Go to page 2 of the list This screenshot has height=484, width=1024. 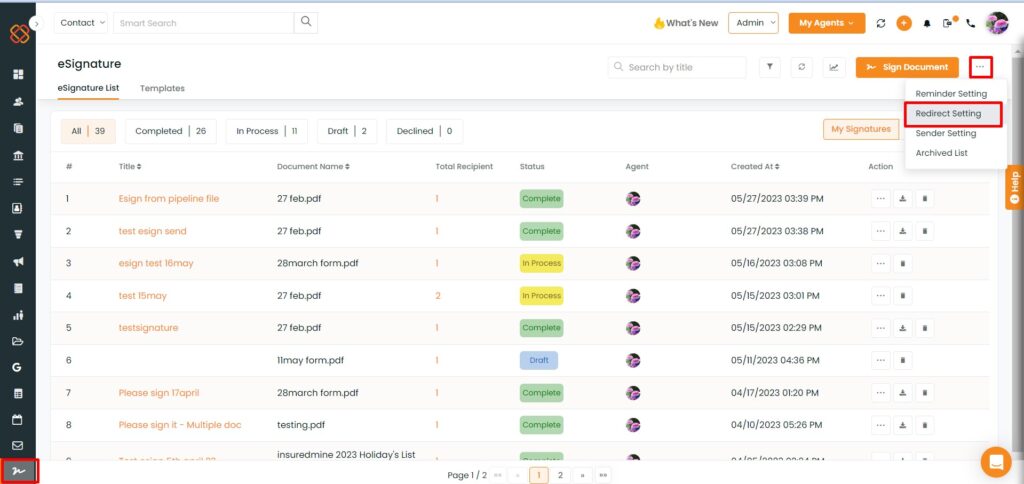coord(560,476)
